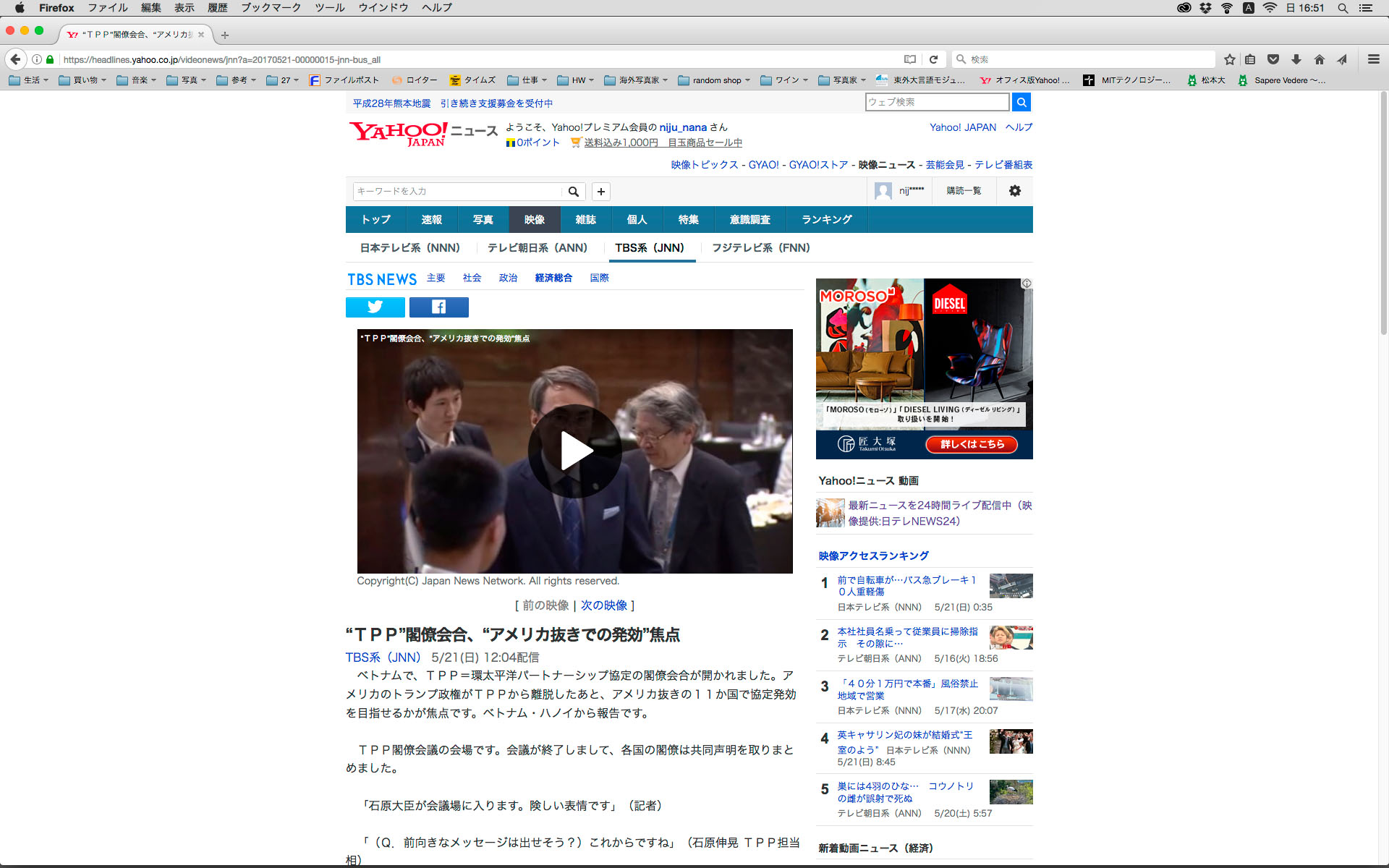Image resolution: width=1389 pixels, height=868 pixels.
Task: Play the TPP news video
Action: [x=575, y=451]
